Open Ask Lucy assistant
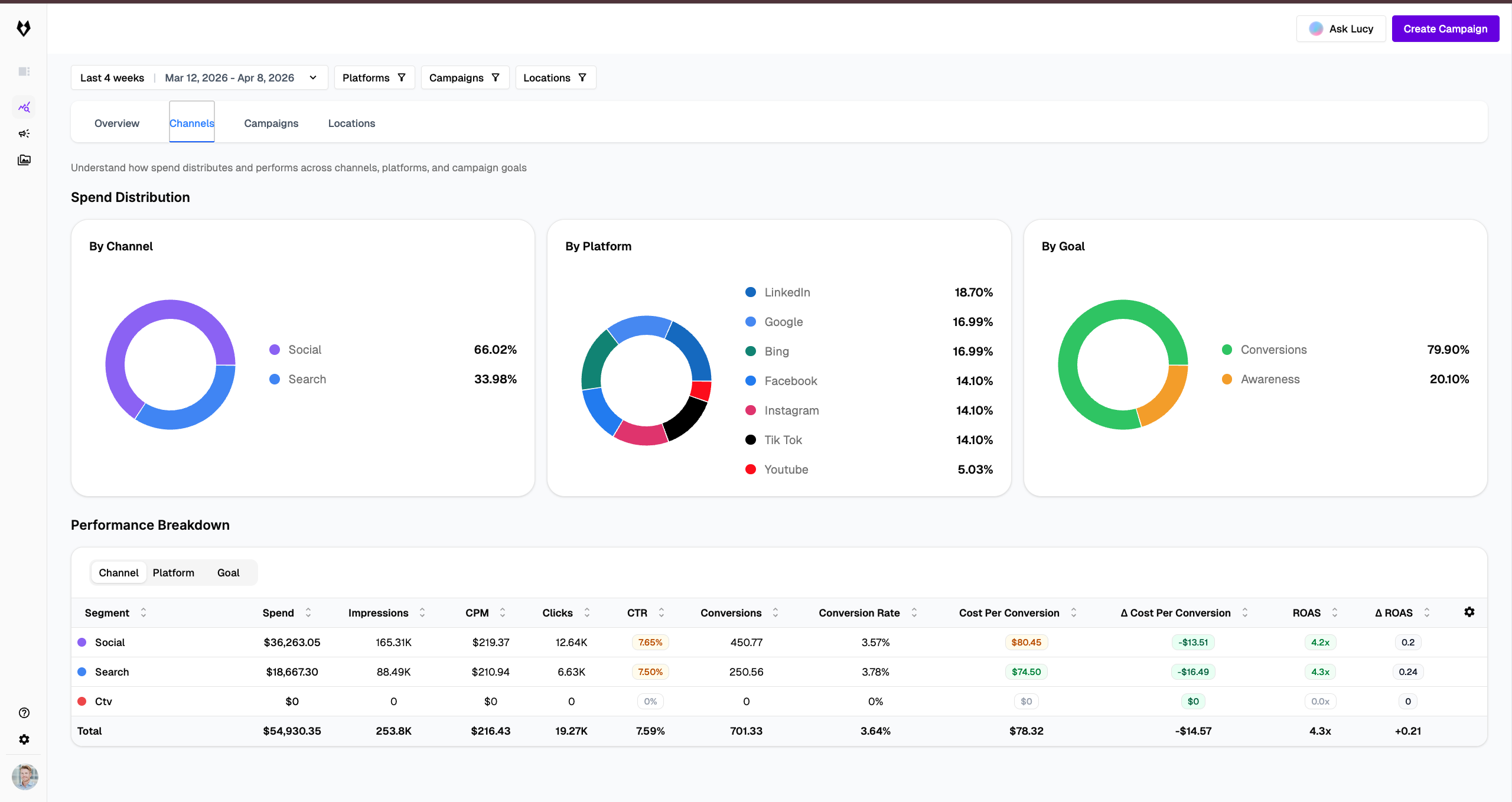The height and width of the screenshot is (802, 1512). (1341, 28)
